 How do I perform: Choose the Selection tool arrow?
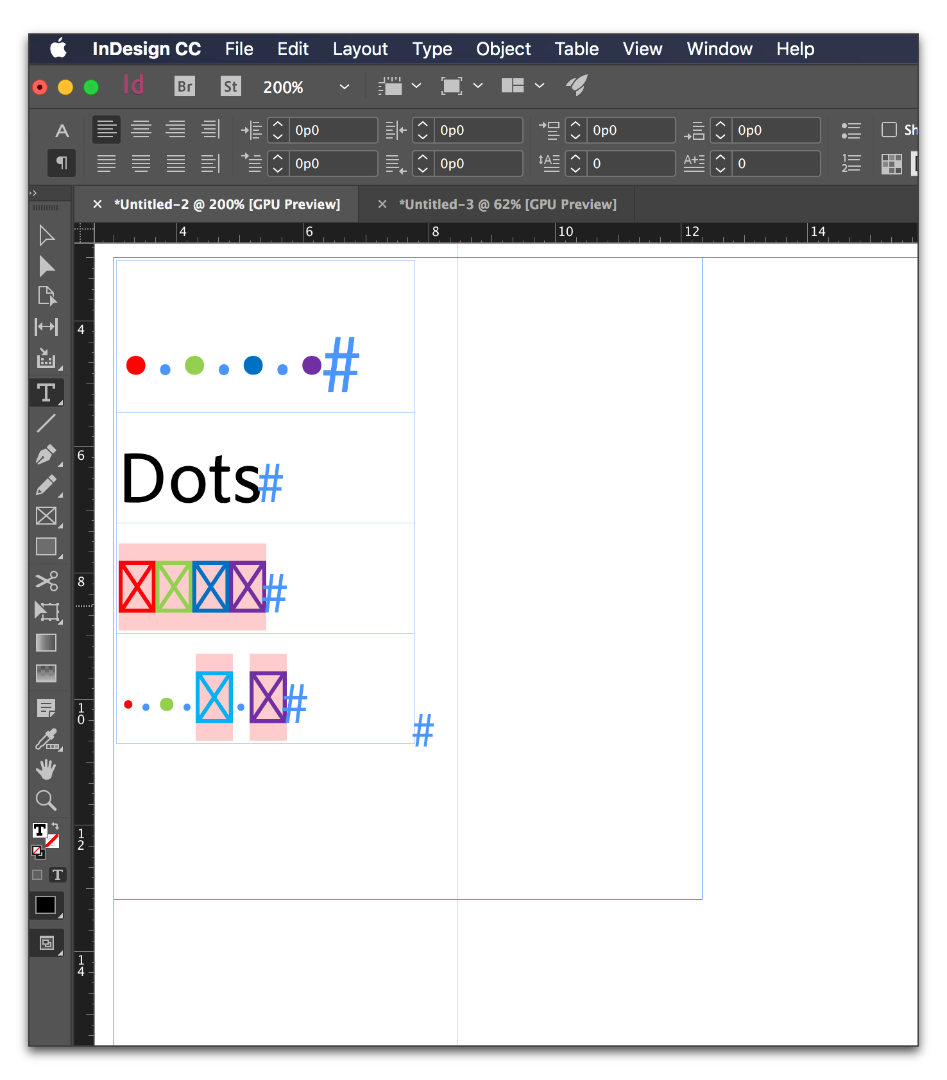(x=46, y=236)
